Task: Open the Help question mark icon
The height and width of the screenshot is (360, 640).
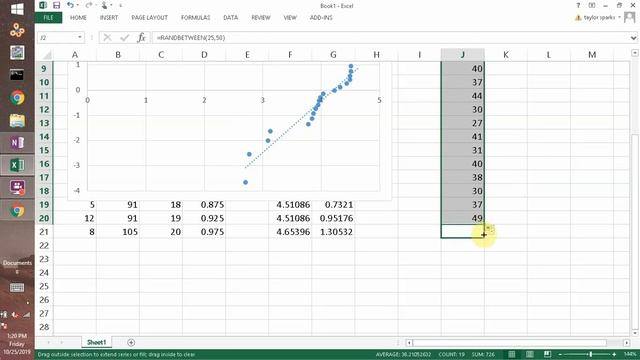Action: tap(578, 6)
